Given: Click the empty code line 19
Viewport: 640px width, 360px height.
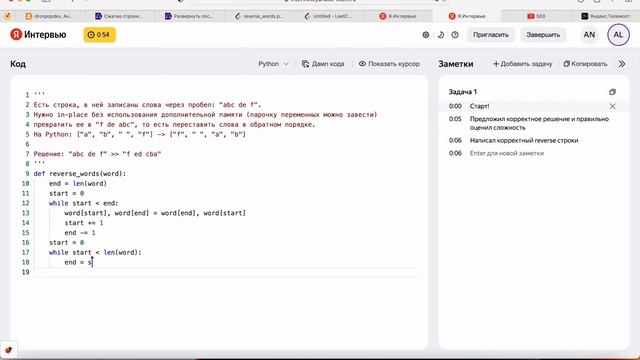Looking at the screenshot, I should click(227, 272).
